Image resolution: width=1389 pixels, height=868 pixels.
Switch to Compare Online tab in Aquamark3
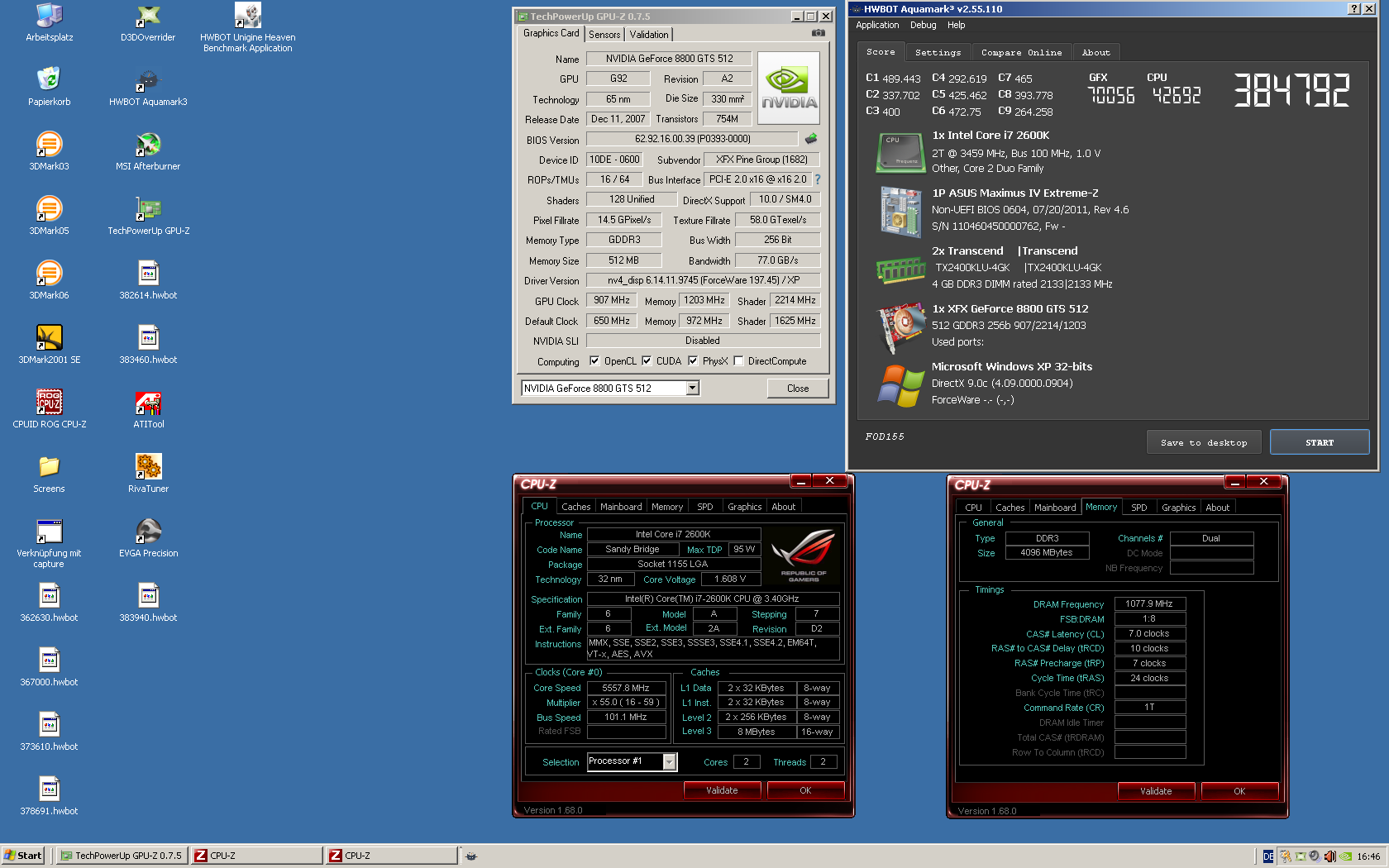coord(1021,52)
